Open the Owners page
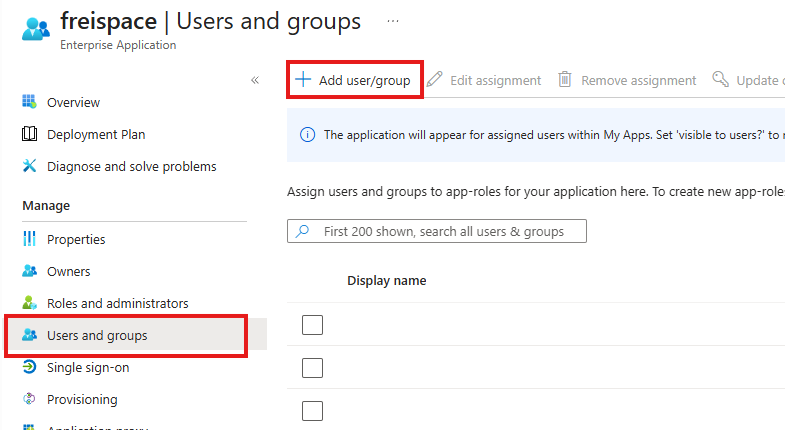Image resolution: width=785 pixels, height=430 pixels. 69,271
